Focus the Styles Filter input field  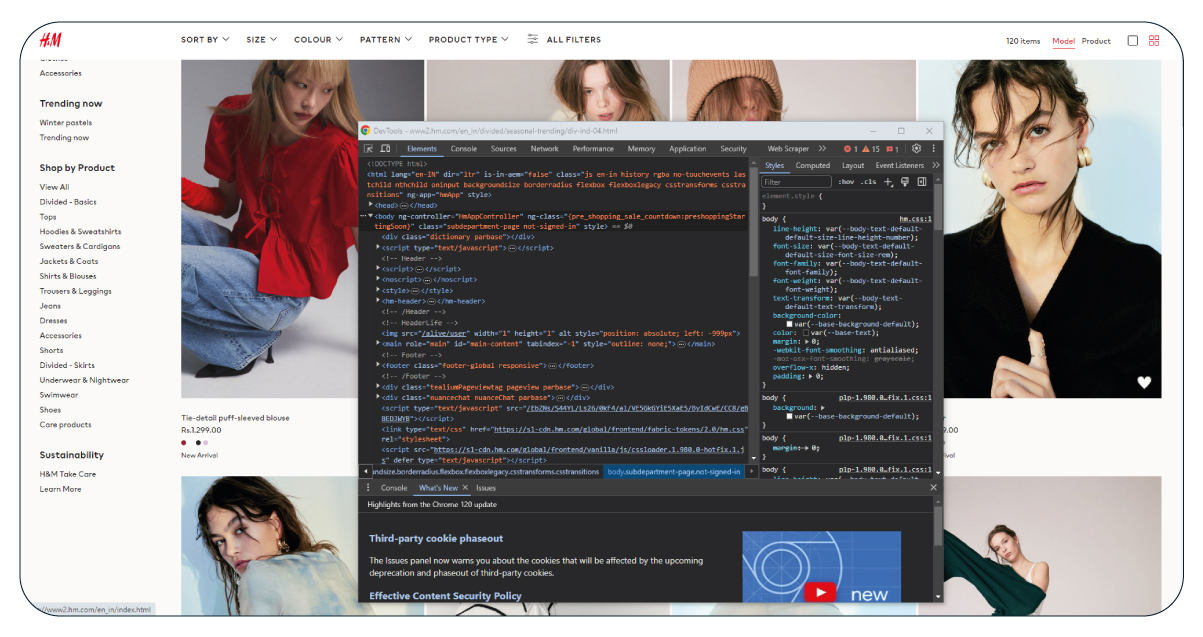(x=796, y=182)
